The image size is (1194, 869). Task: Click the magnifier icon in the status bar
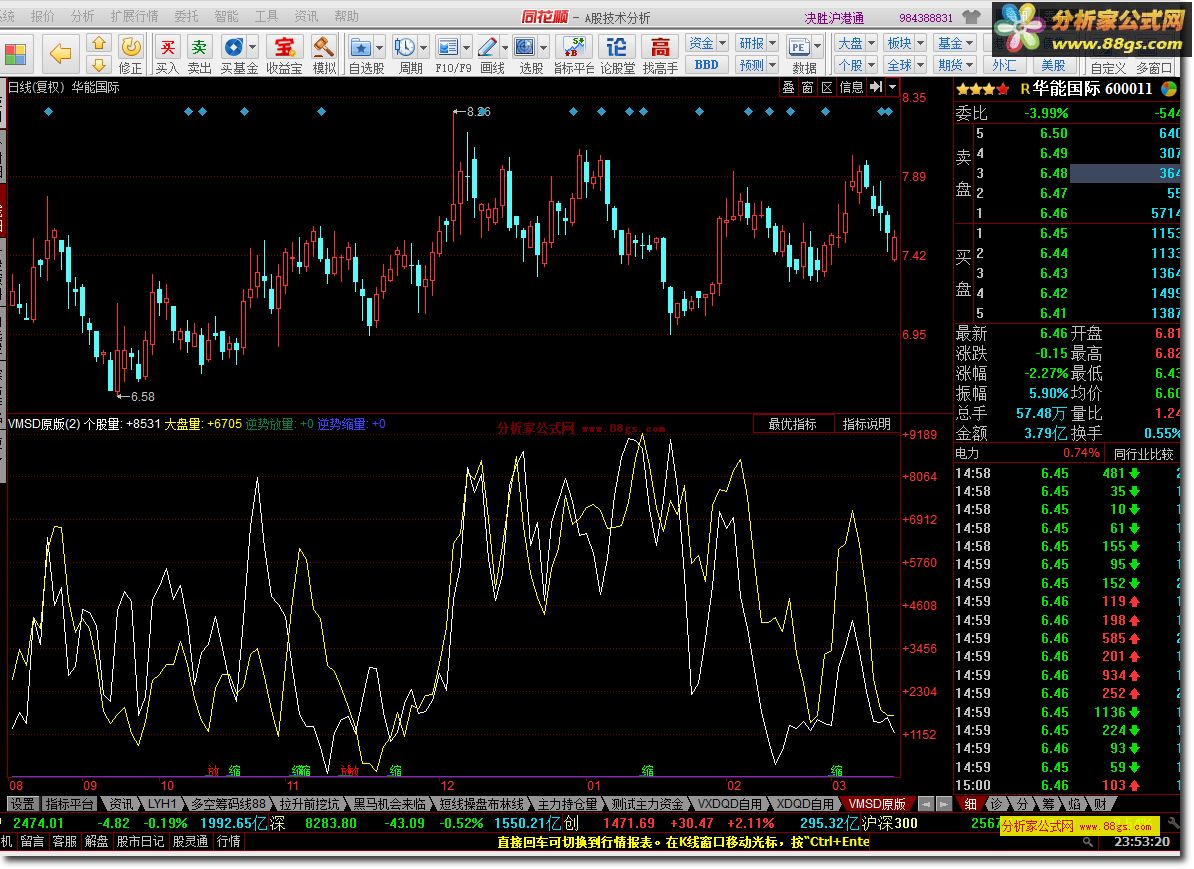(x=1088, y=842)
